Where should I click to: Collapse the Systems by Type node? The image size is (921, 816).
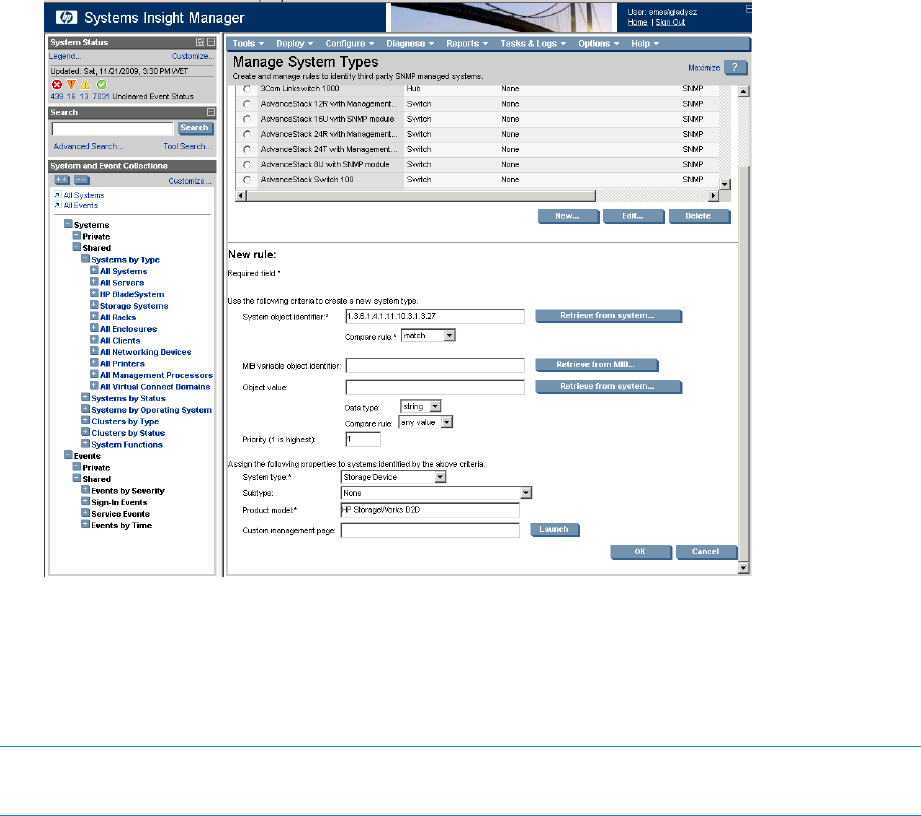[85, 258]
